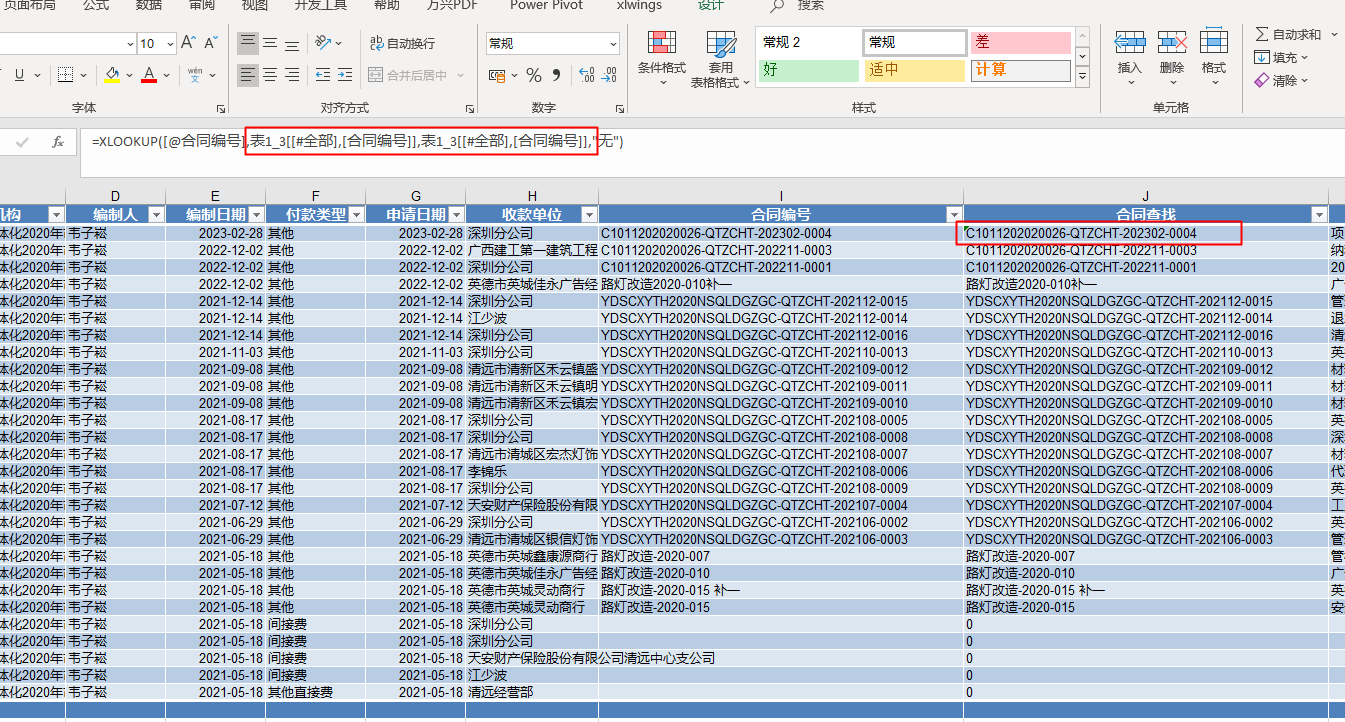Open the 收款单位 column filter
The height and width of the screenshot is (722, 1345).
click(589, 214)
